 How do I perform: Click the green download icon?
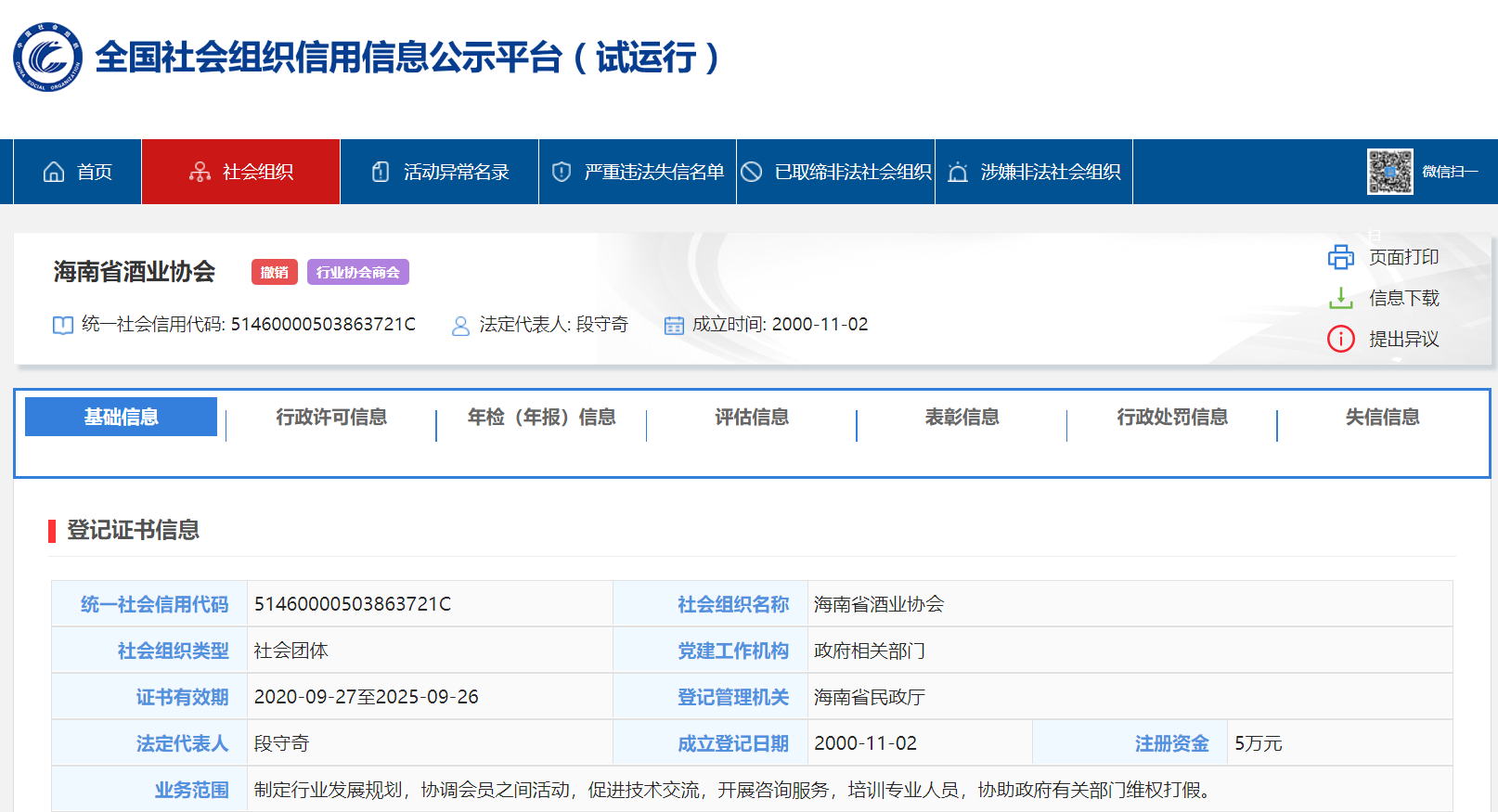coord(1340,298)
